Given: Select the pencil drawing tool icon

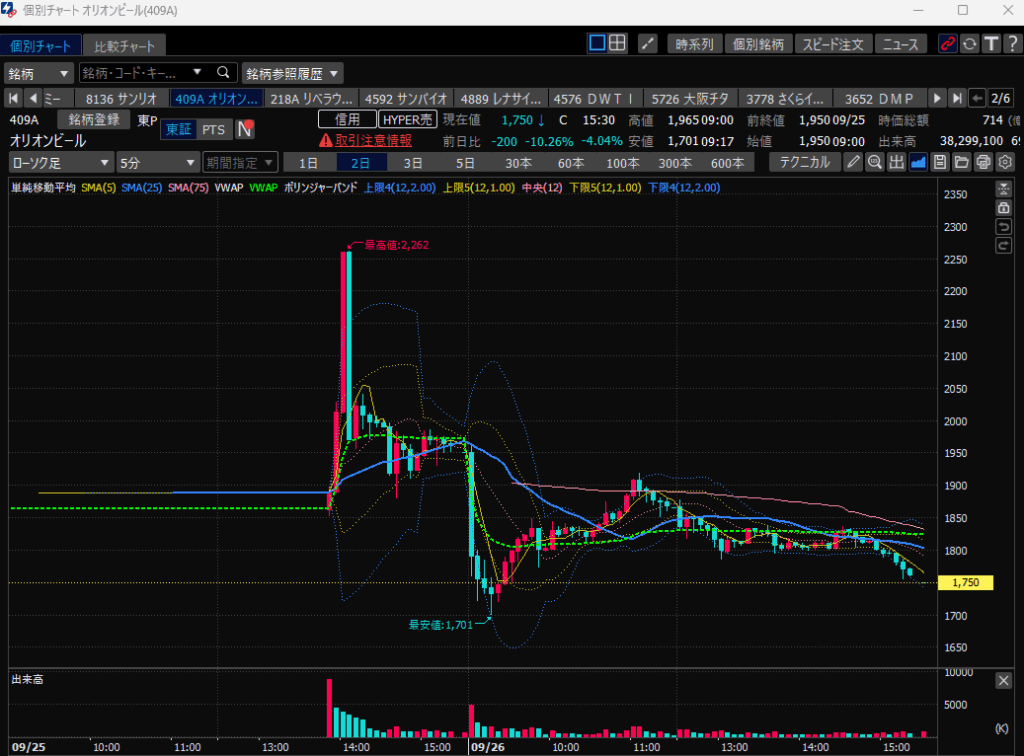Looking at the screenshot, I should 853,162.
